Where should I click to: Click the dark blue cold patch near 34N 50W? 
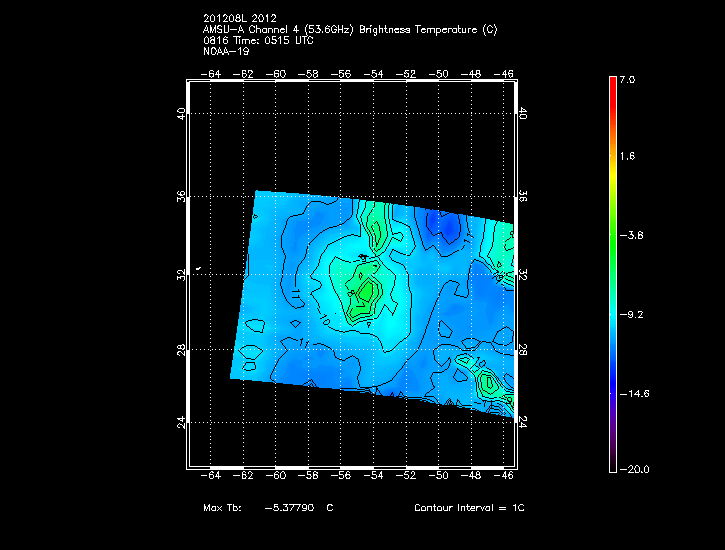(444, 229)
